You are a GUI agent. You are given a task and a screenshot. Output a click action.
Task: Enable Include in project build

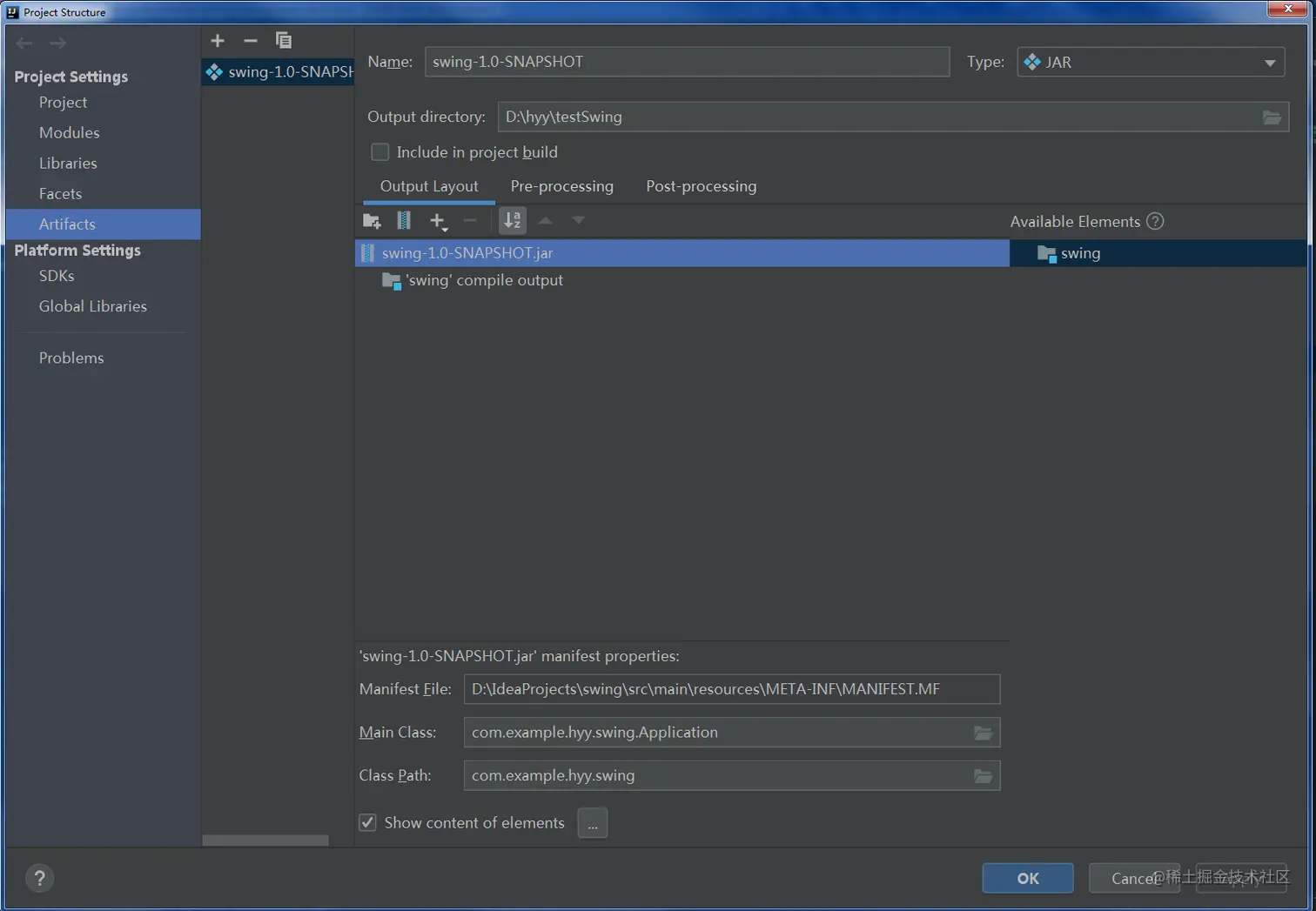tap(380, 152)
